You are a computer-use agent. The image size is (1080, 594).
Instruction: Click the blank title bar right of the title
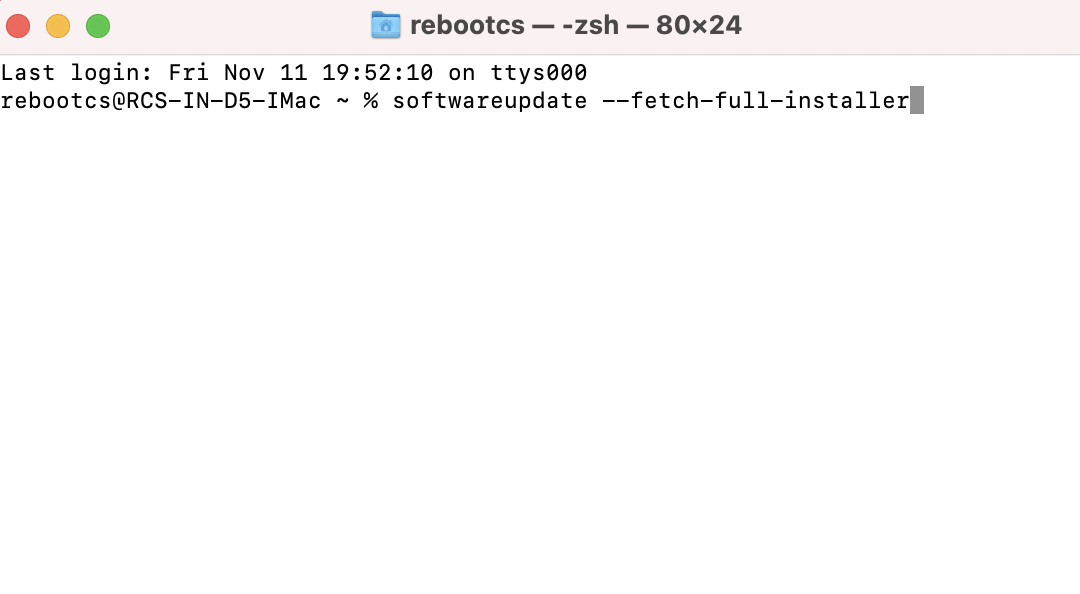[x=900, y=25]
